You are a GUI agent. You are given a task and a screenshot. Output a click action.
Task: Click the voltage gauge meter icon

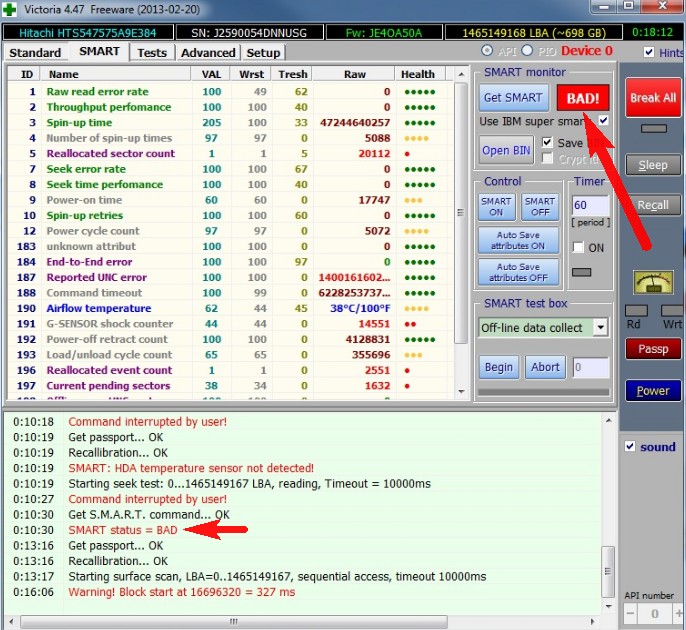[x=653, y=284]
